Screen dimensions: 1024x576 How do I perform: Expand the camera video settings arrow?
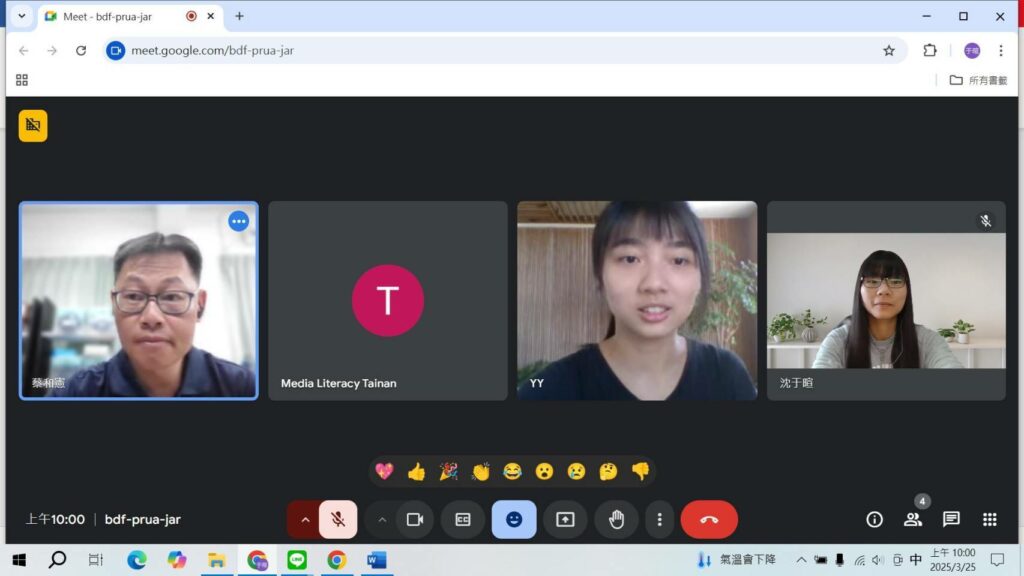pyautogui.click(x=382, y=520)
